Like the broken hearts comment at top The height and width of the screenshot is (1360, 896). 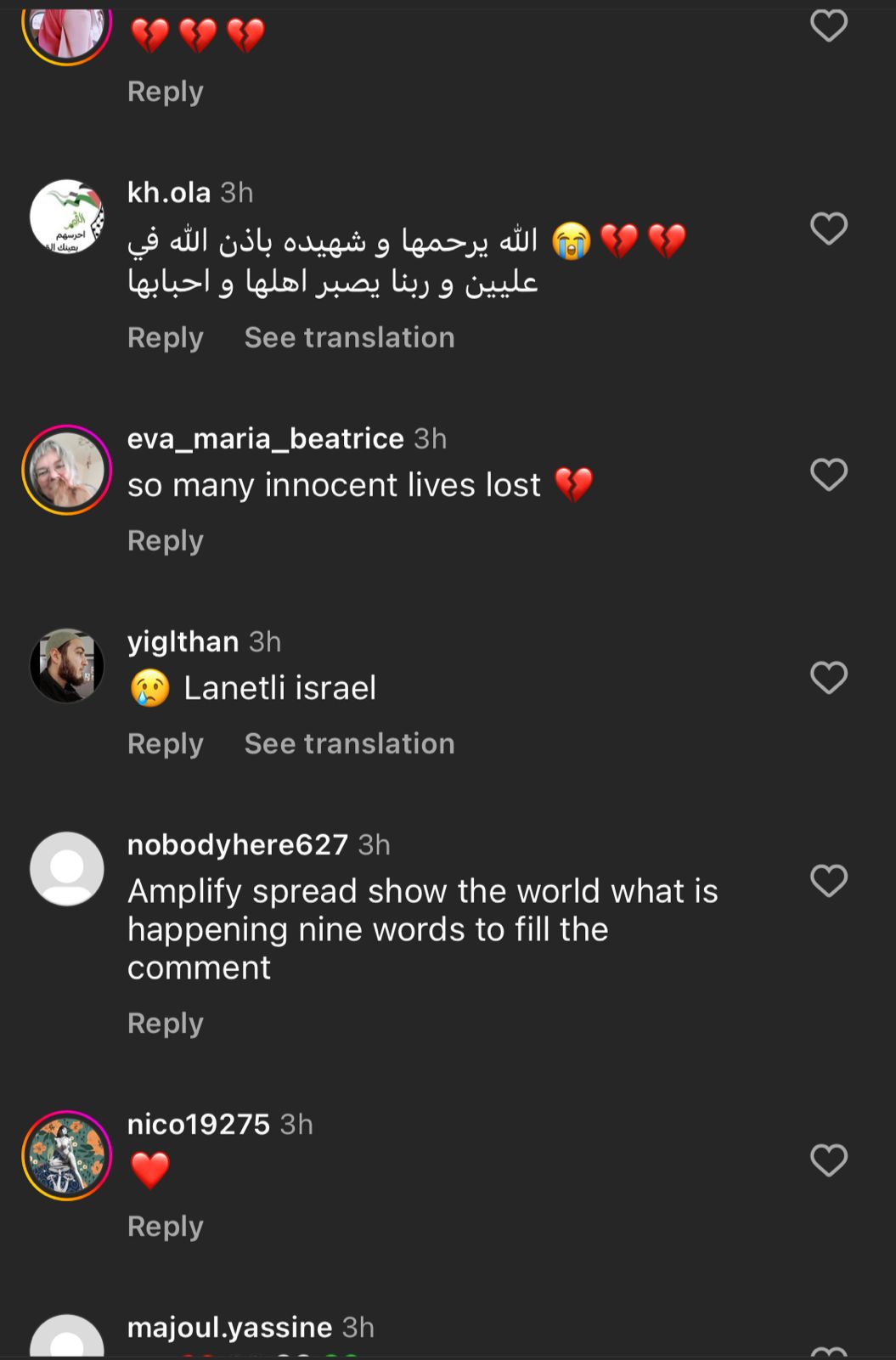[829, 25]
